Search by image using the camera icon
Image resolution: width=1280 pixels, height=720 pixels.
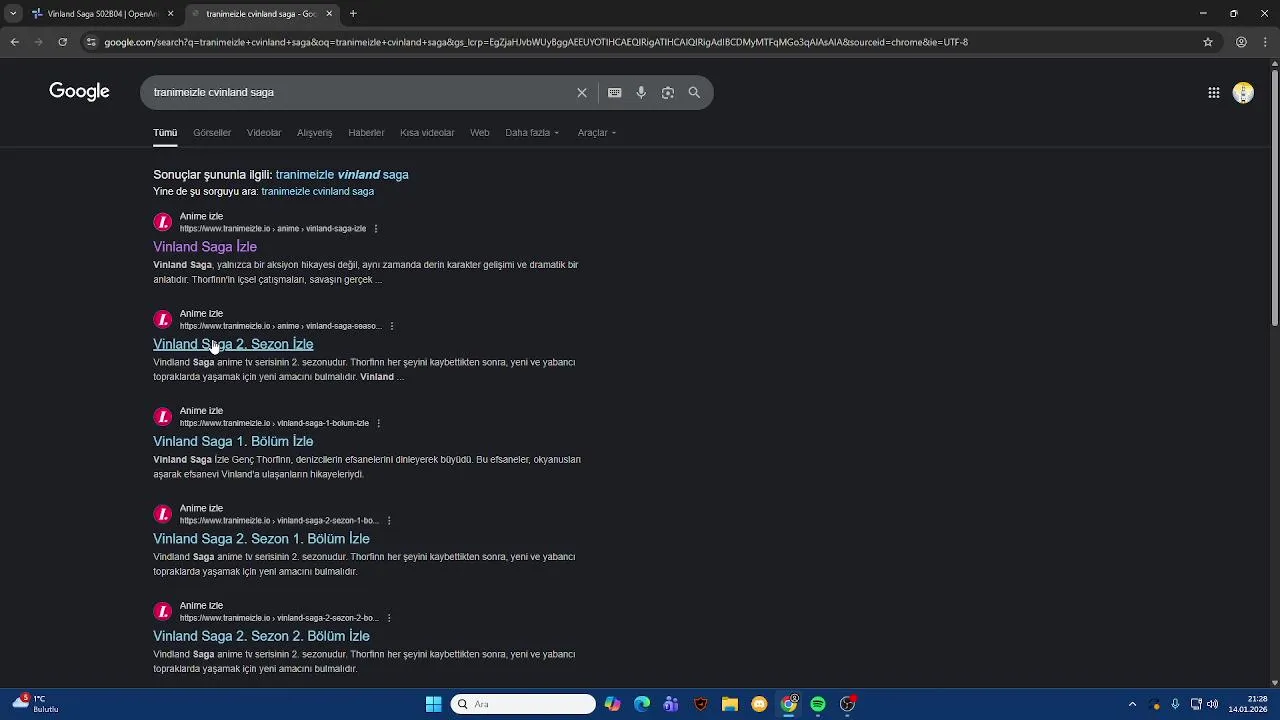(x=668, y=92)
